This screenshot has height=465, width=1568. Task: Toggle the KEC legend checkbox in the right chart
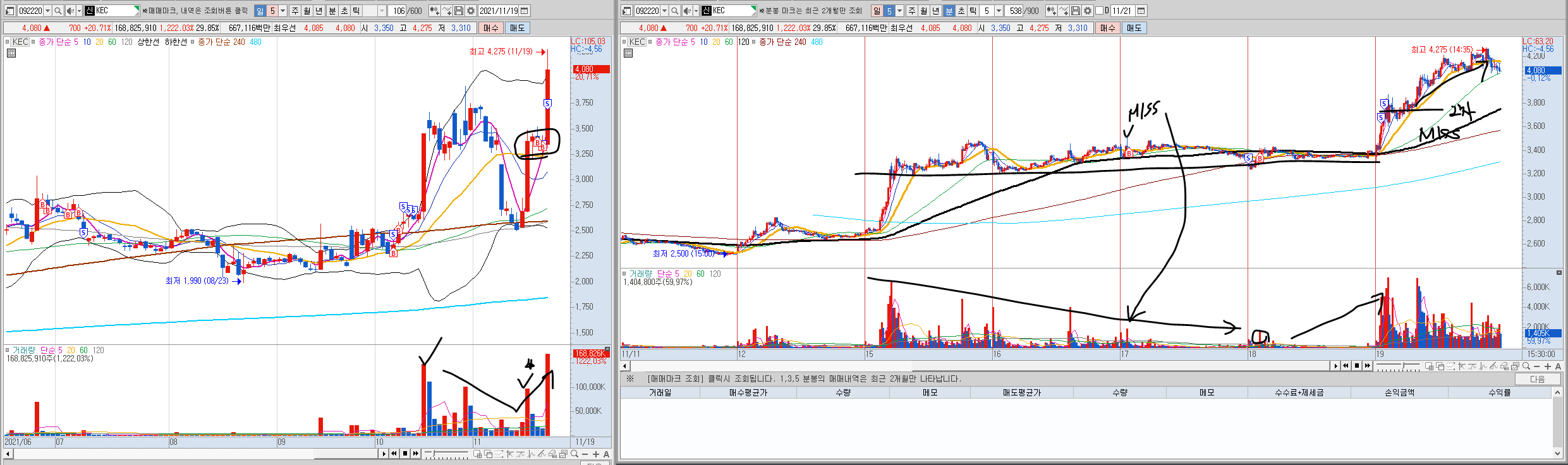(625, 42)
